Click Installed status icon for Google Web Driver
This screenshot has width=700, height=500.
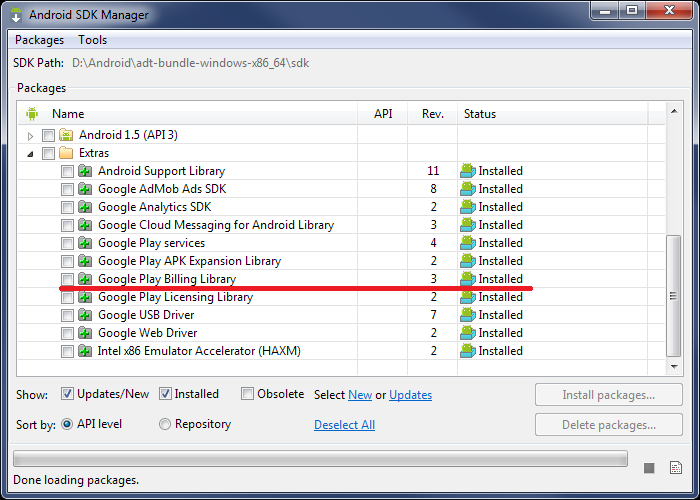pos(468,333)
